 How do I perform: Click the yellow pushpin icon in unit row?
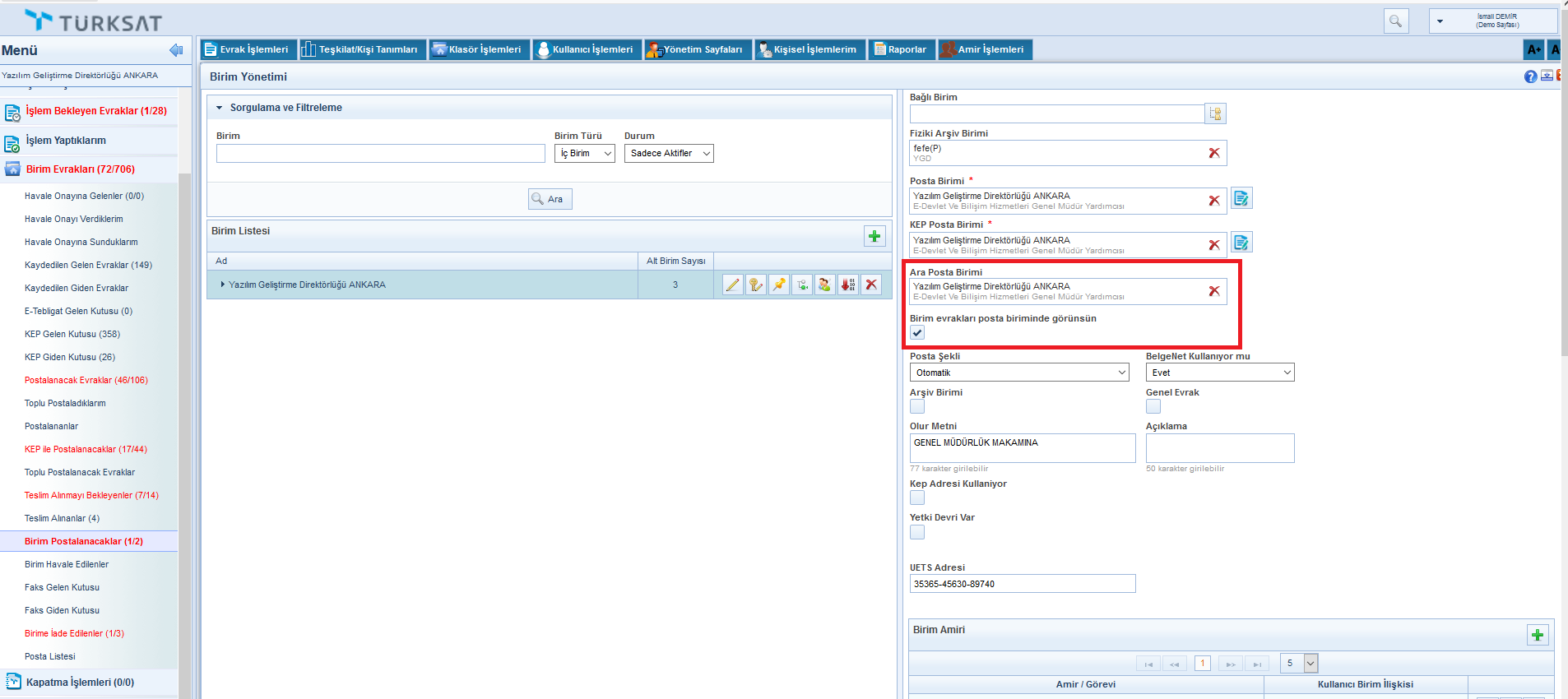pos(778,285)
